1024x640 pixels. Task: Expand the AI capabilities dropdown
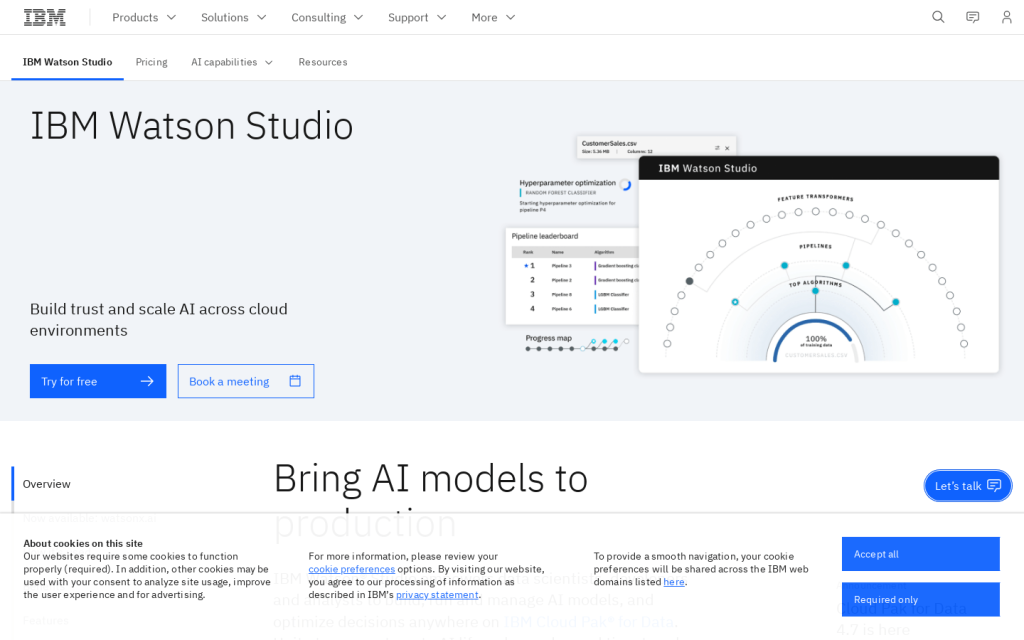pyautogui.click(x=232, y=62)
